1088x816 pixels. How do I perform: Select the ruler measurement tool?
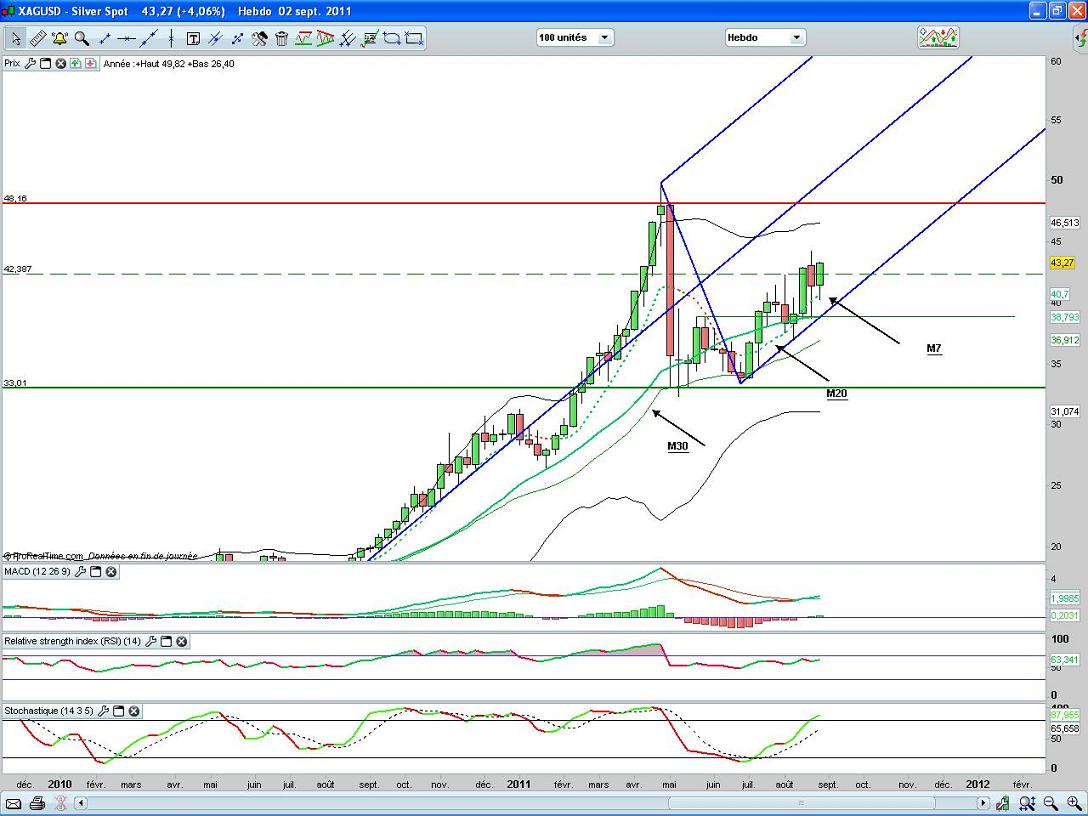coord(37,39)
